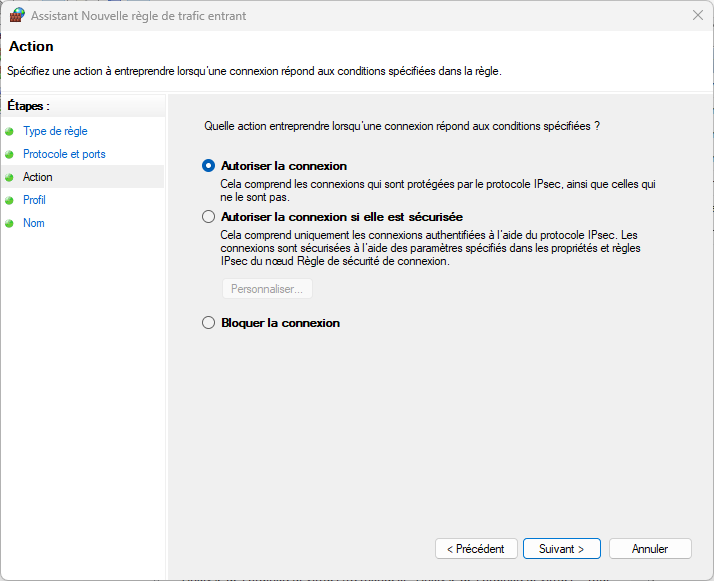The height and width of the screenshot is (581, 714).
Task: Click green bullet beside Type de règle
Action: [10, 131]
